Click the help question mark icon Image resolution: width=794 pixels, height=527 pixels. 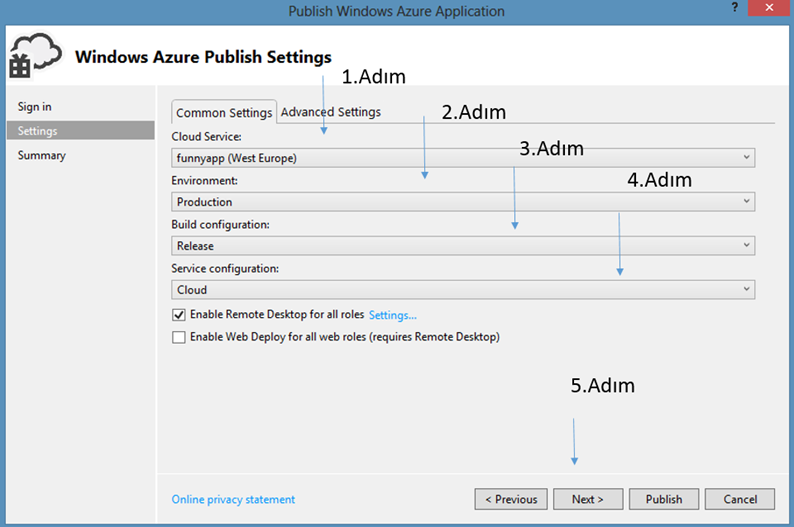tap(735, 8)
